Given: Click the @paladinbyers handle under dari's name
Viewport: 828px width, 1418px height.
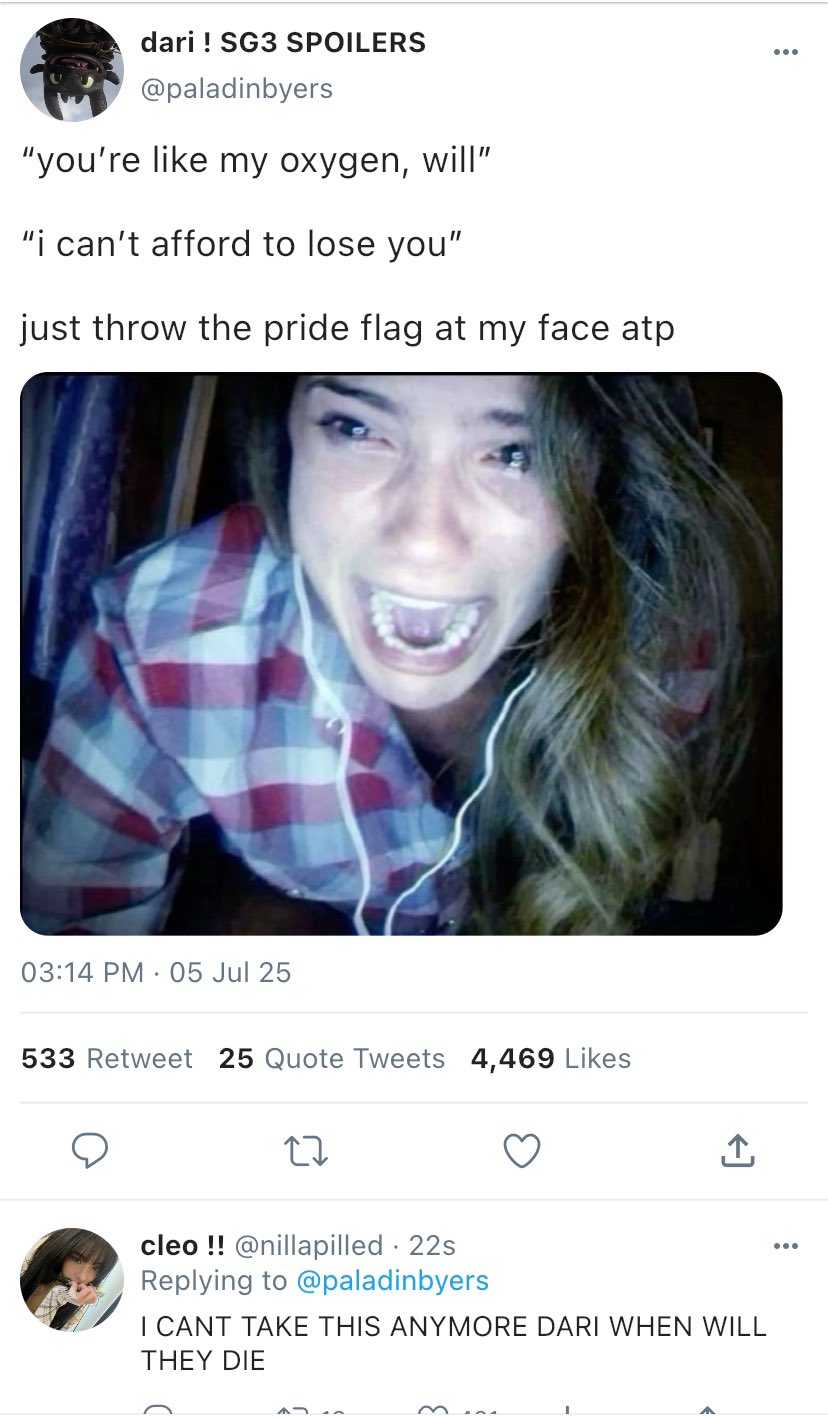Looking at the screenshot, I should click(236, 88).
